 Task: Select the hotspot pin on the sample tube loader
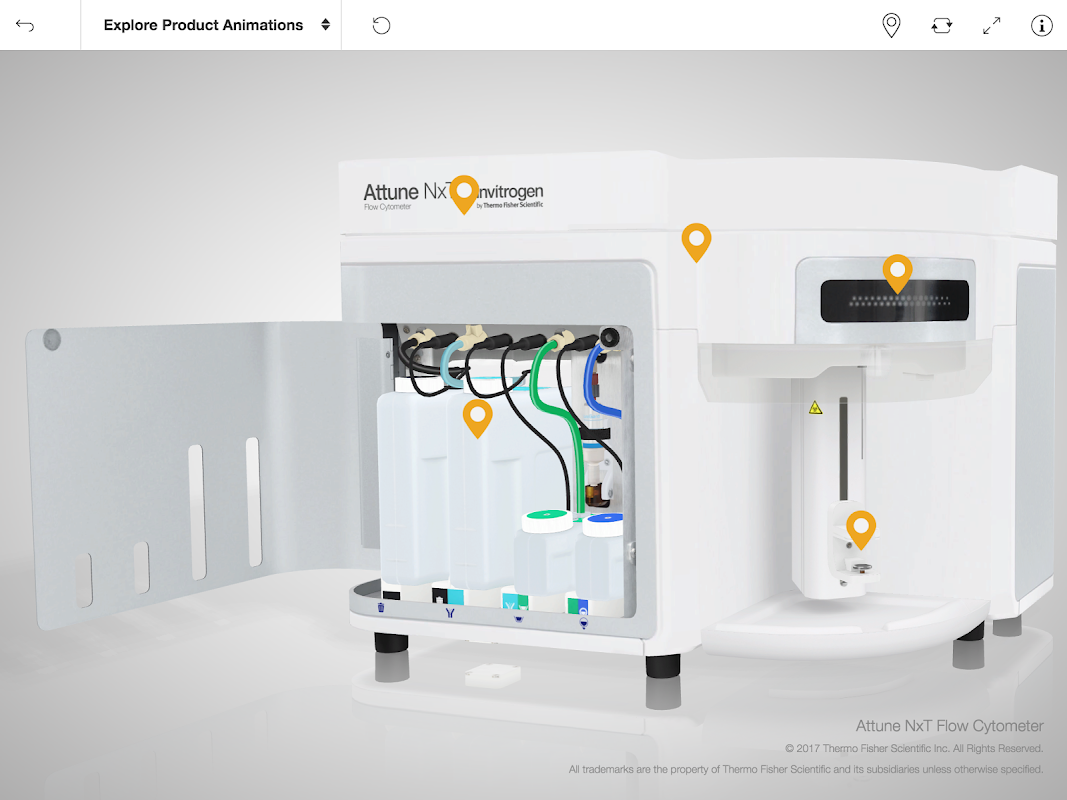tap(861, 529)
